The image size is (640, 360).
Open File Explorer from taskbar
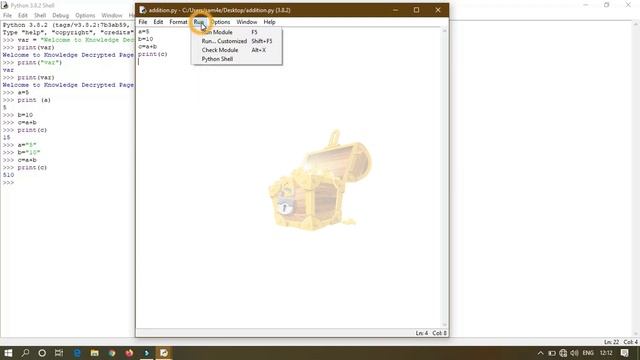pos(94,353)
